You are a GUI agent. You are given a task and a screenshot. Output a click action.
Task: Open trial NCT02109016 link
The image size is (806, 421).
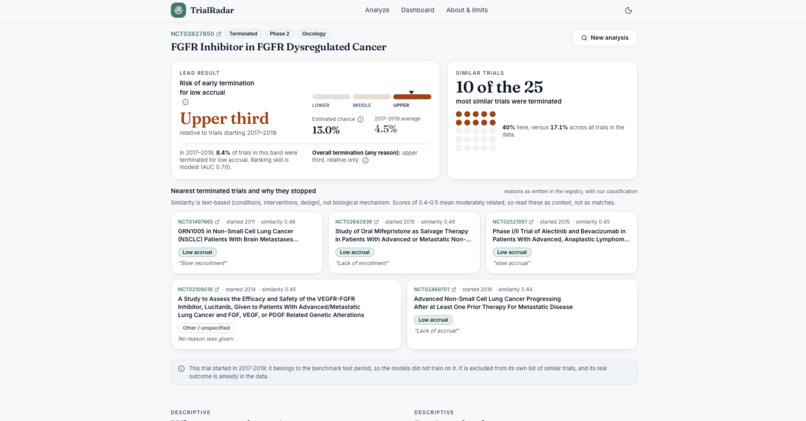click(195, 289)
